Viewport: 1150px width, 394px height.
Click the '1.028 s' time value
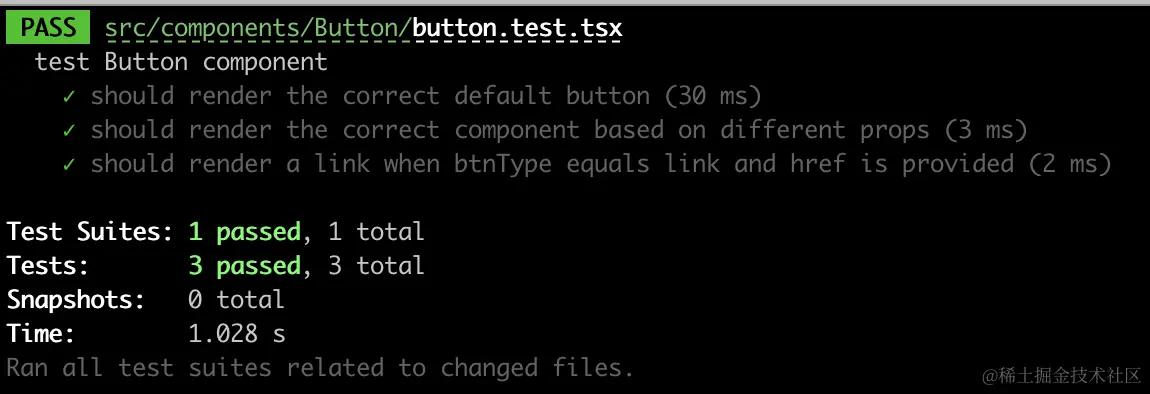click(237, 334)
